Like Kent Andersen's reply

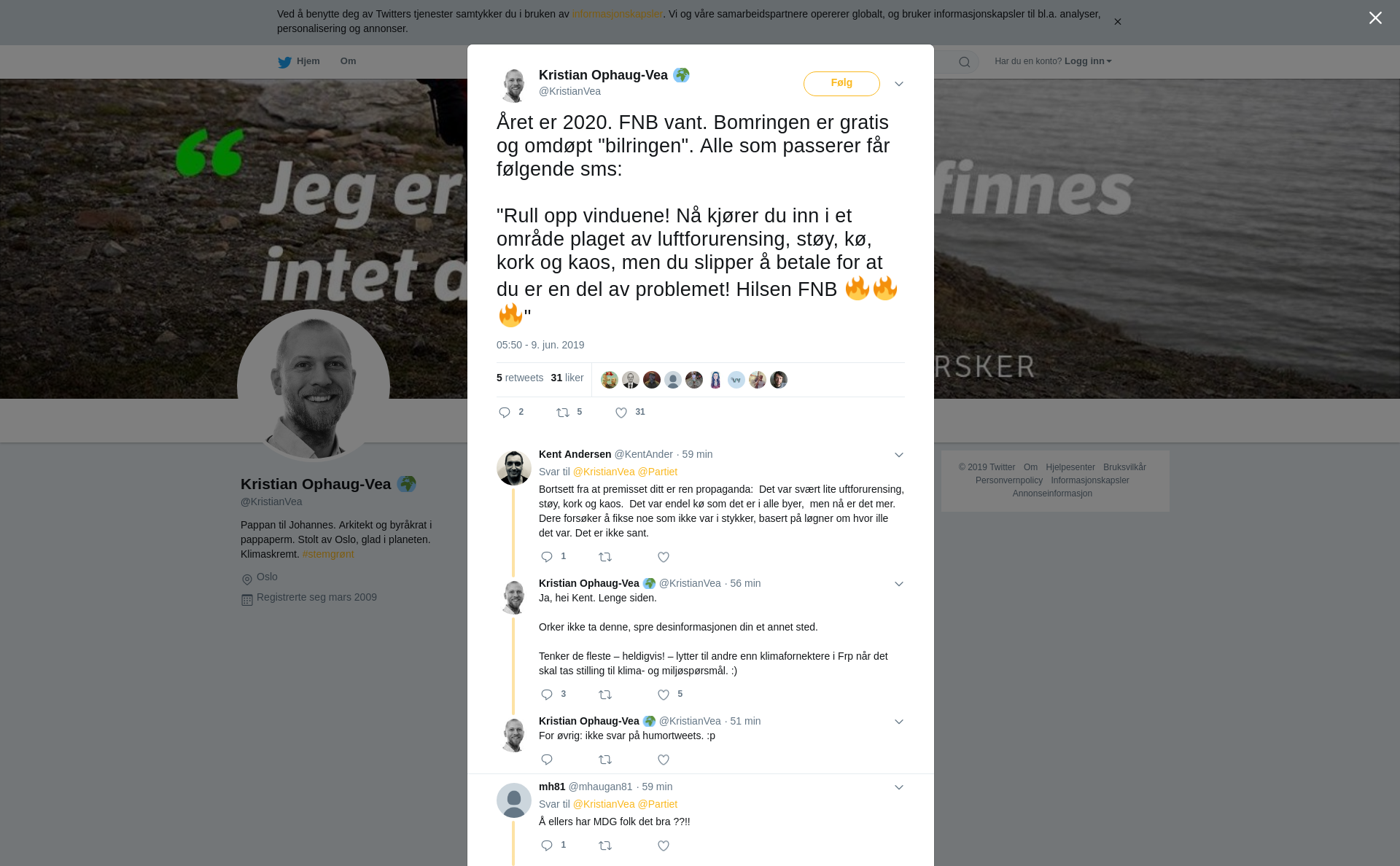pyautogui.click(x=664, y=557)
